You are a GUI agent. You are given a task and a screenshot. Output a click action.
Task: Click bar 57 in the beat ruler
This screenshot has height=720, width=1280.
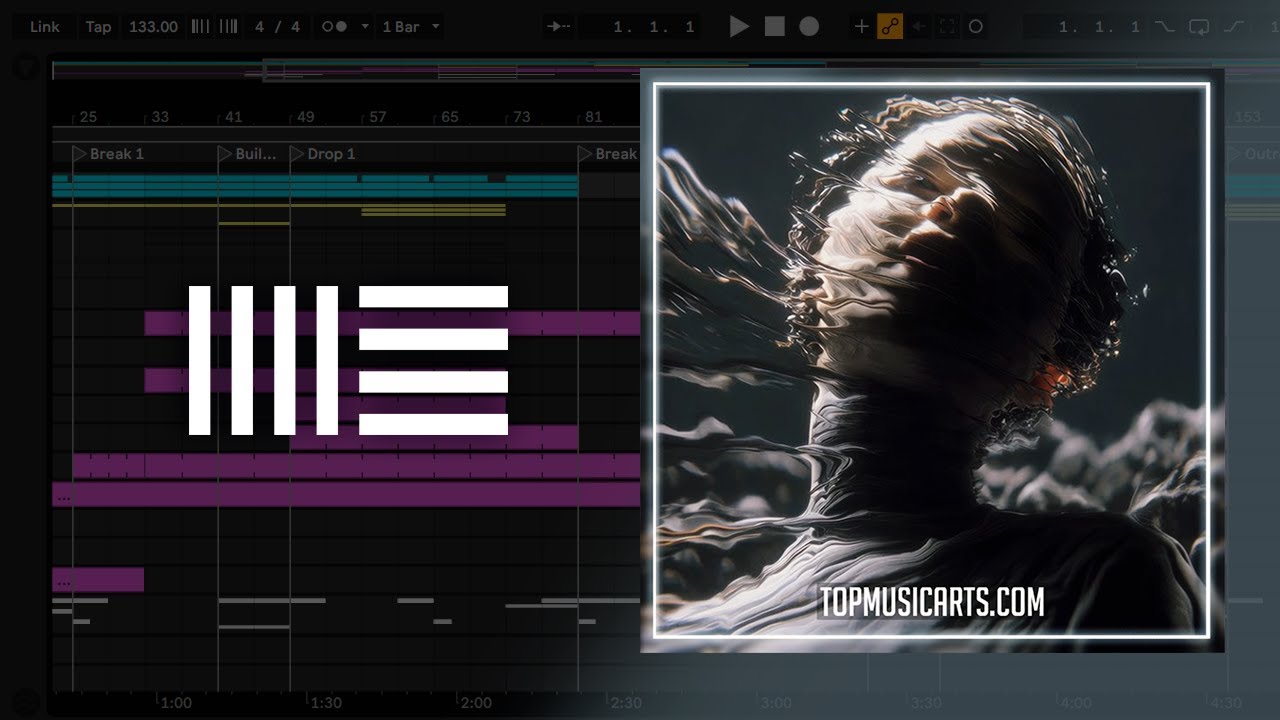(377, 117)
